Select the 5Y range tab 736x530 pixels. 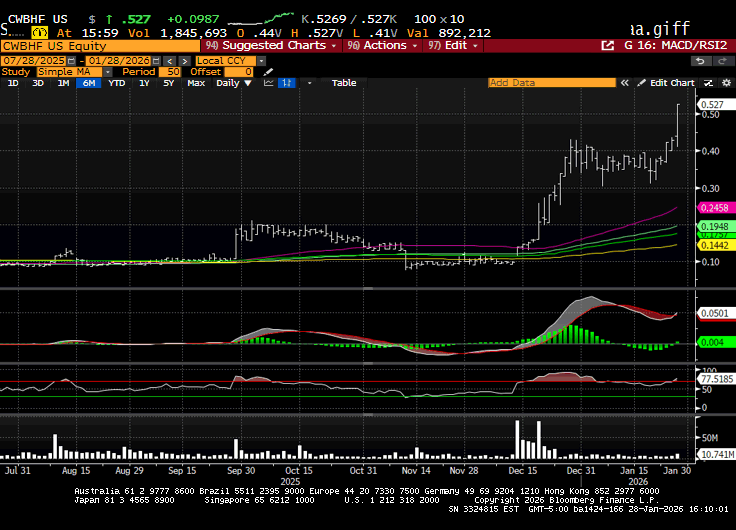coord(169,83)
